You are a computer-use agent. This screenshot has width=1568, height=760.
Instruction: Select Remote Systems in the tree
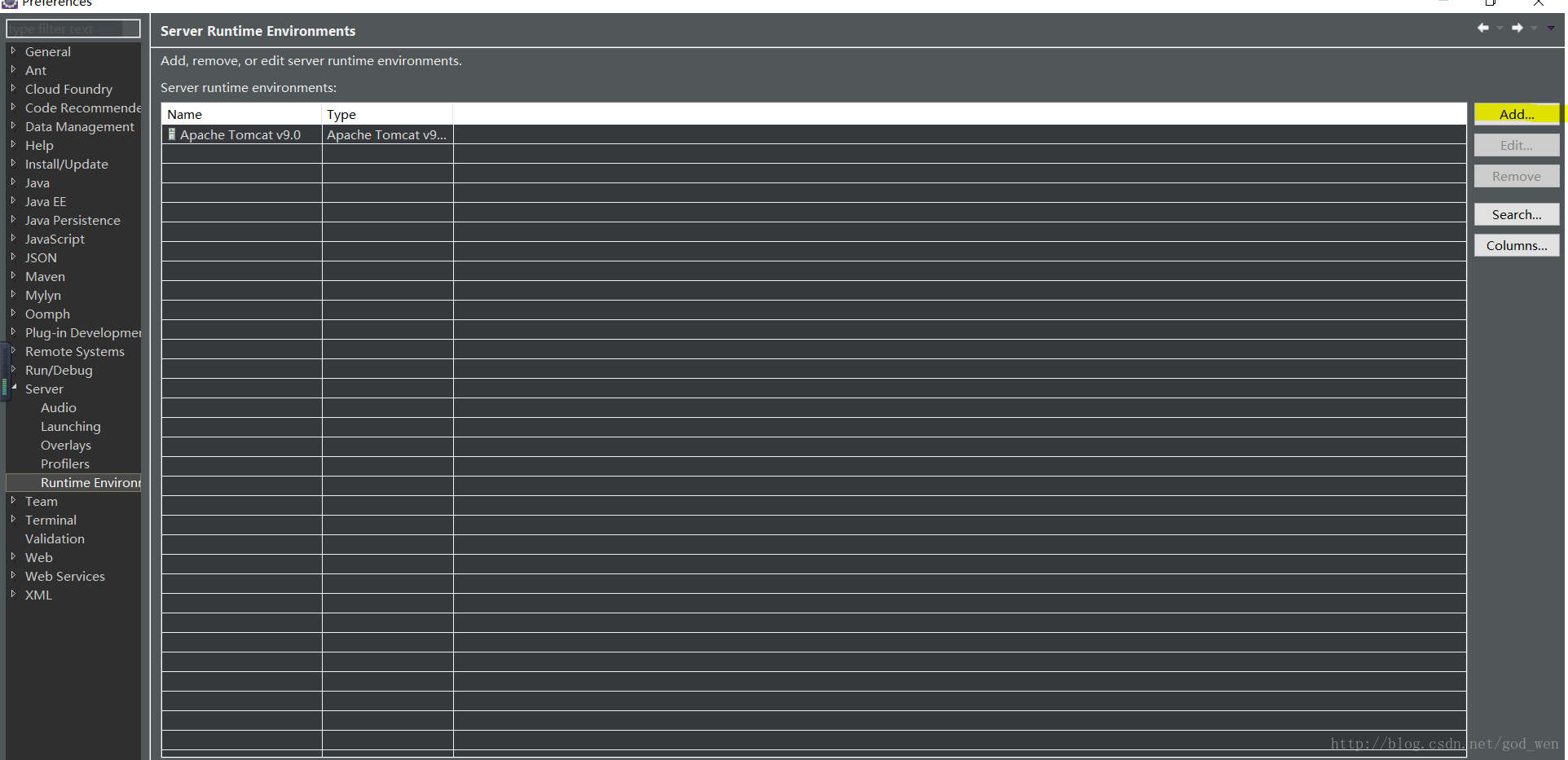tap(75, 351)
